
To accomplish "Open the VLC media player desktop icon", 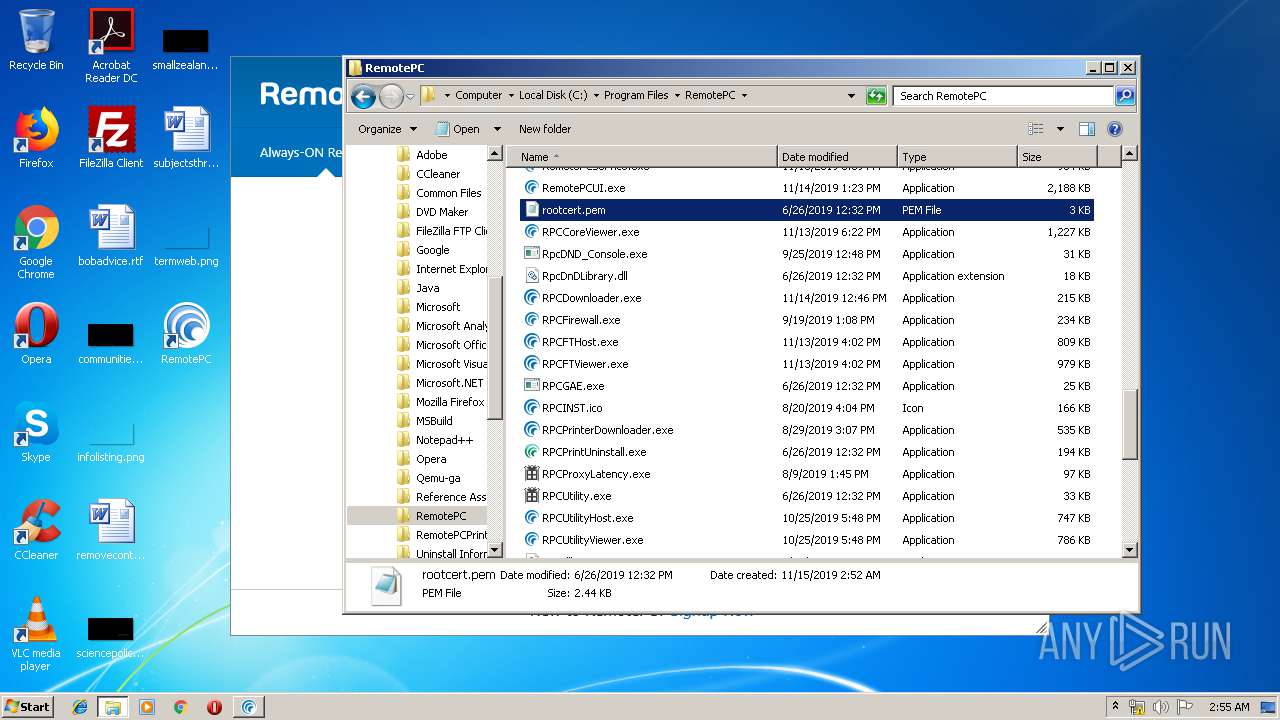I will click(x=36, y=635).
